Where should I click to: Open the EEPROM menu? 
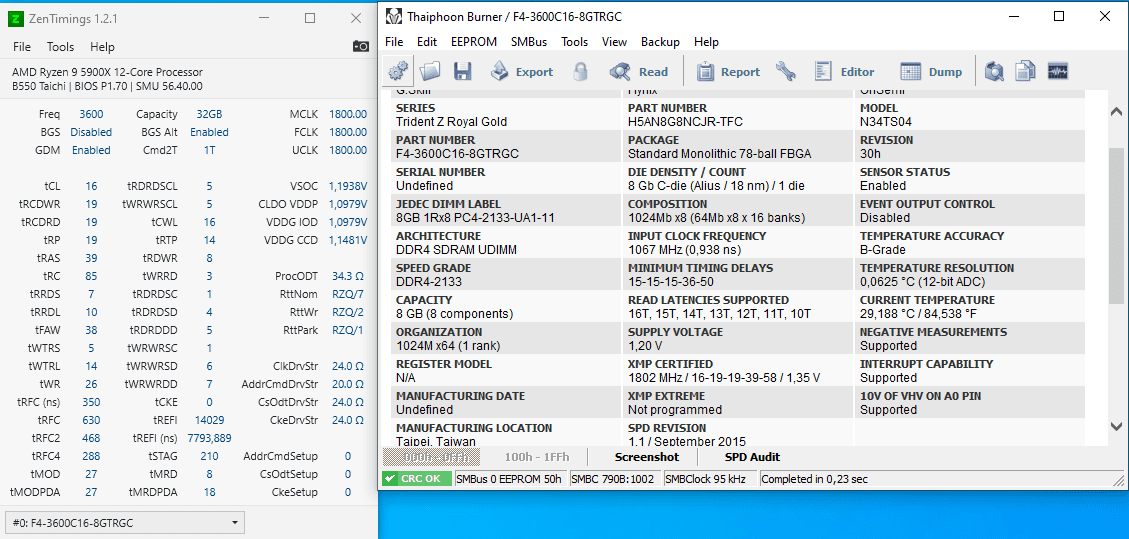tap(474, 42)
